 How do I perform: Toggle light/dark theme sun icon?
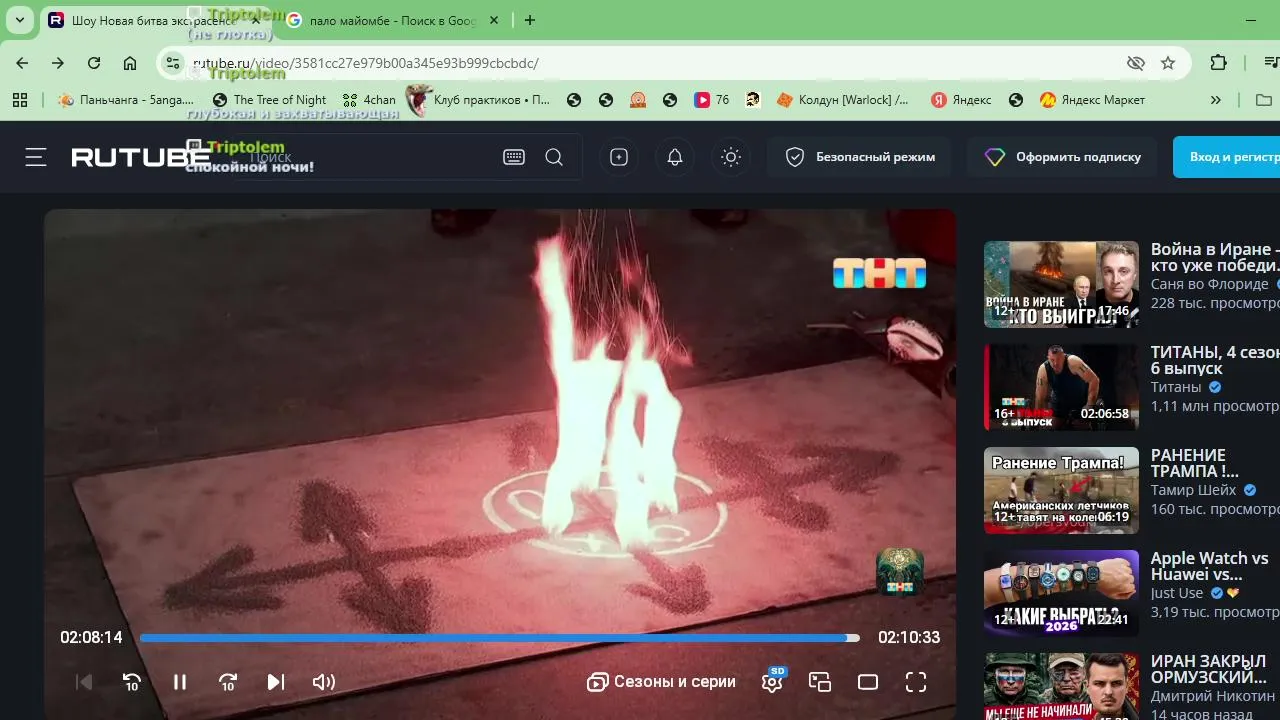(x=731, y=157)
